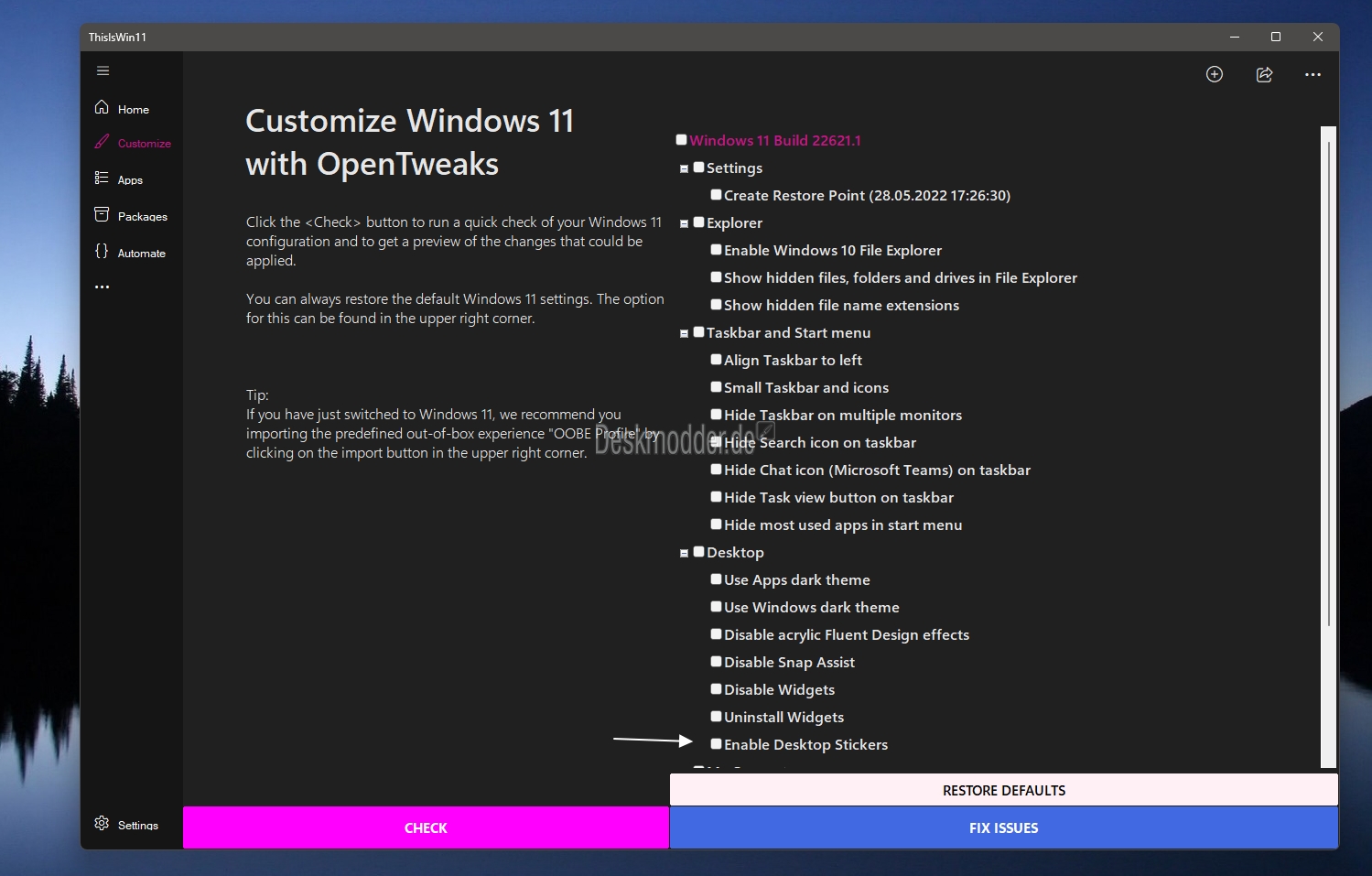Viewport: 1372px width, 876px height.
Task: Click the Packages box icon
Action: (102, 214)
